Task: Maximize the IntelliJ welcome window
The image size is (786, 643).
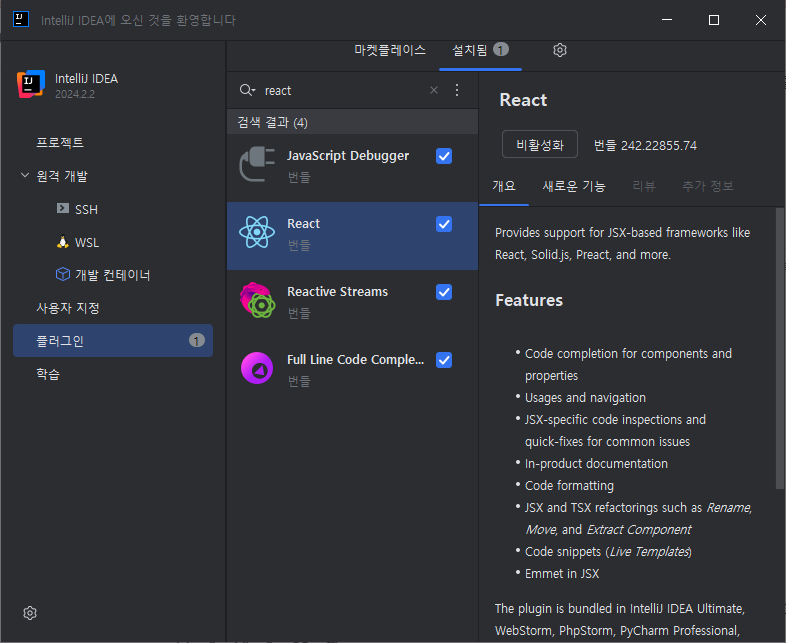Action: [x=714, y=20]
